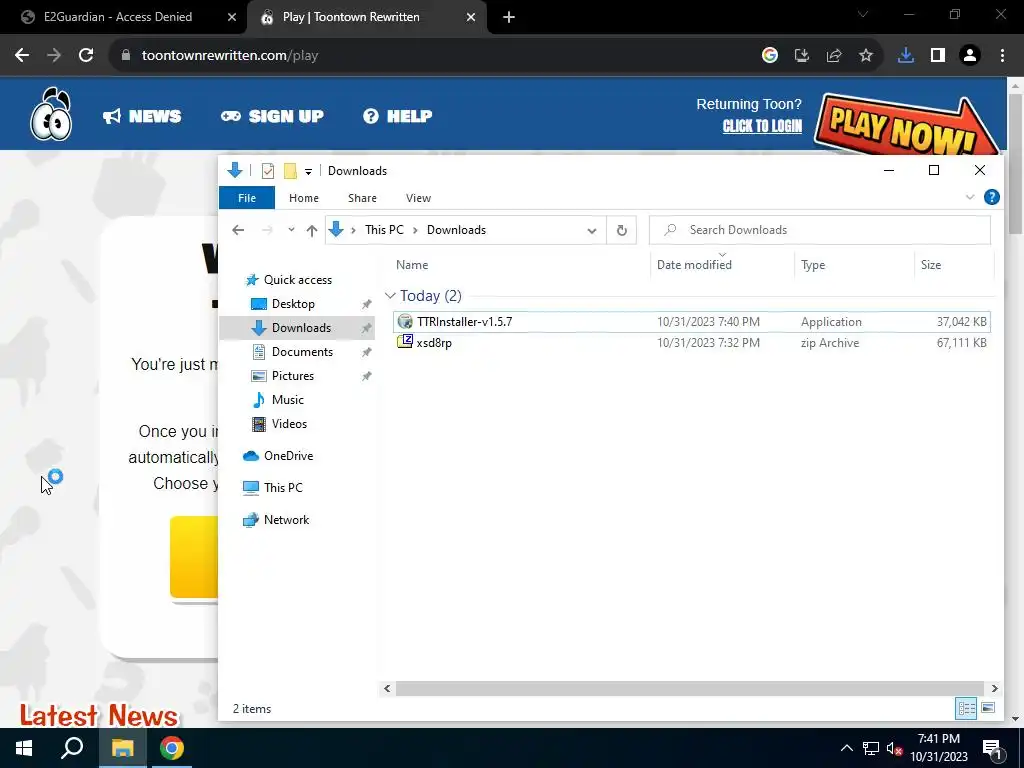Open Customize Quick Access Toolbar dropdown
This screenshot has height=768, width=1024.
click(x=308, y=171)
